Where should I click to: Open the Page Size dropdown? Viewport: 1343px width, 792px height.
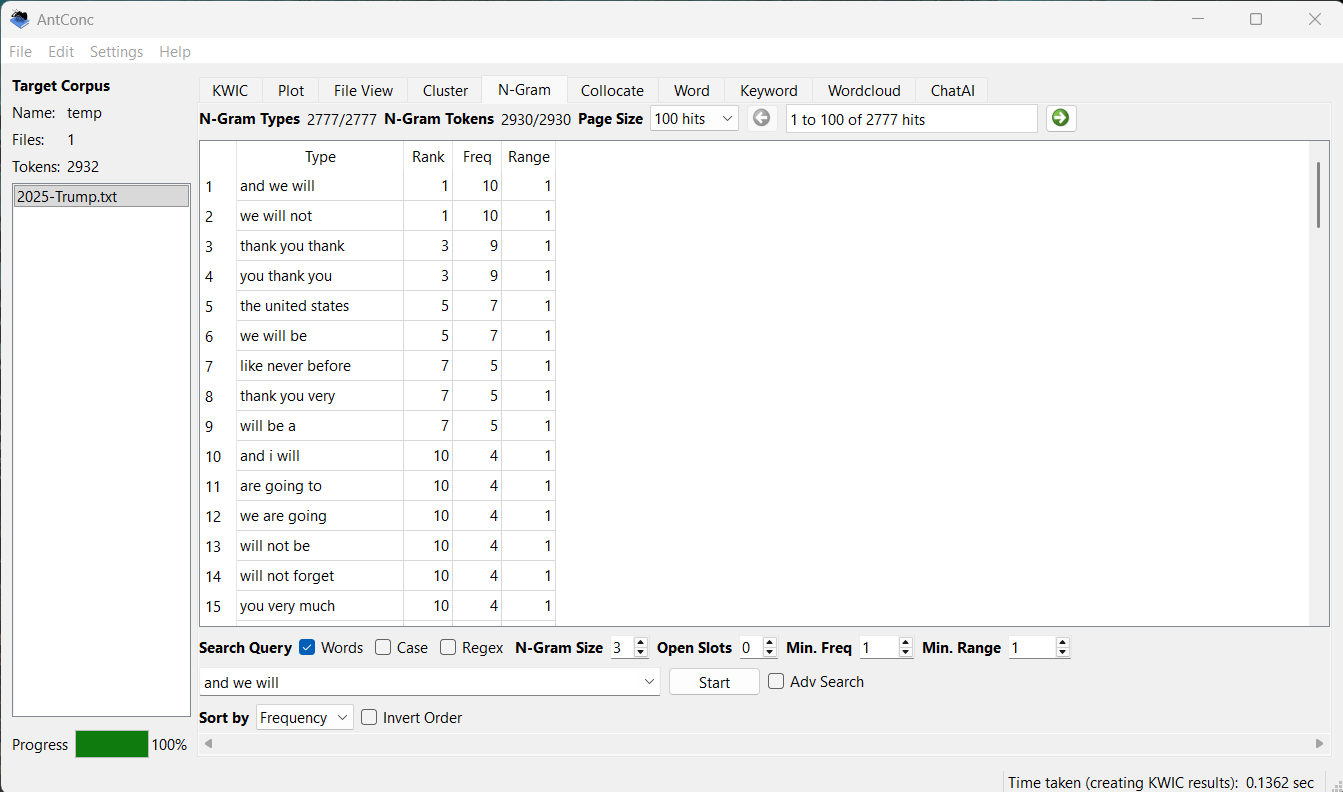[x=694, y=119]
